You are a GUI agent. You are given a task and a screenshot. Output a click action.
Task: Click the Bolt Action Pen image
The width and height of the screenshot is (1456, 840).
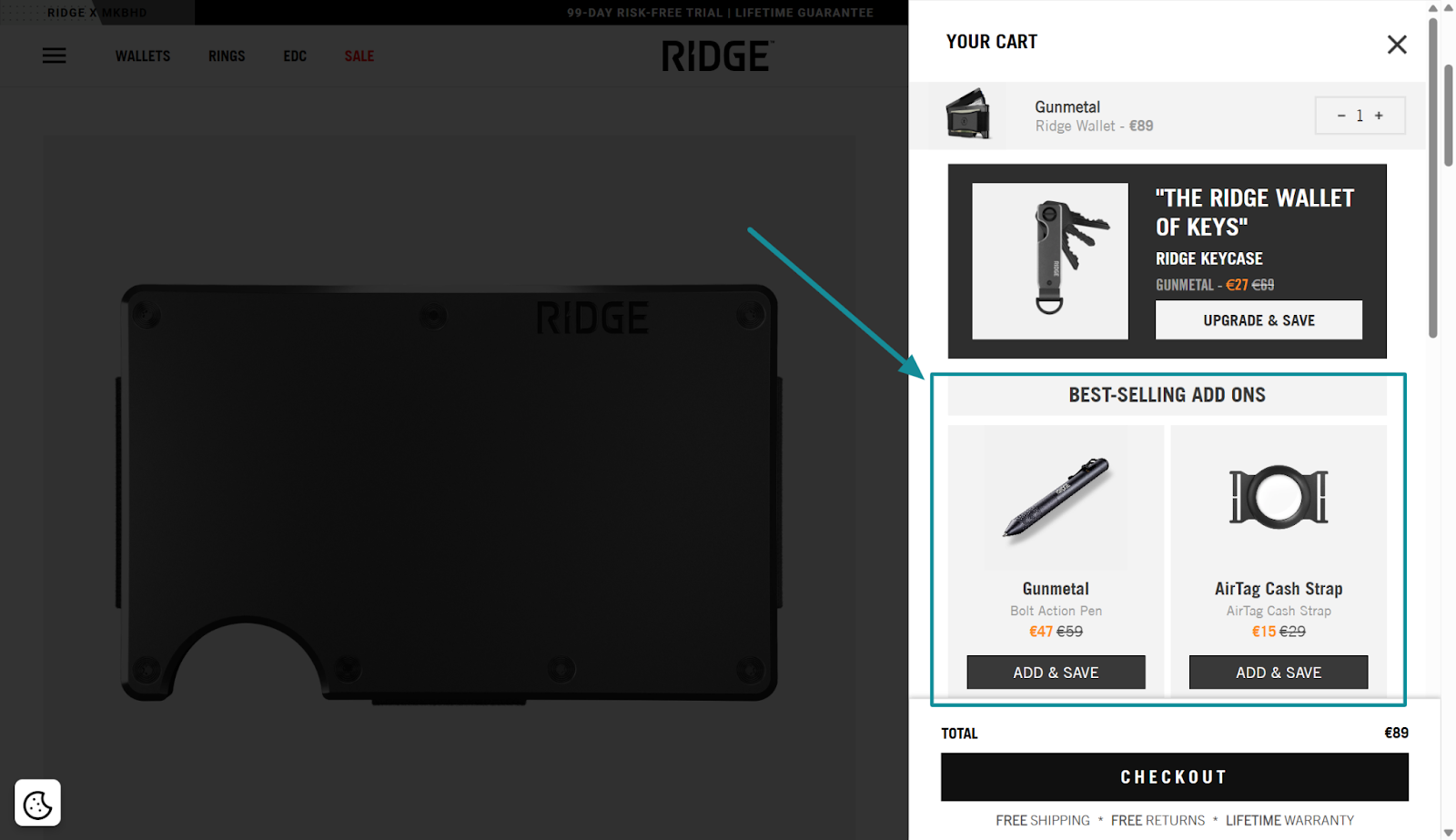pyautogui.click(x=1056, y=499)
